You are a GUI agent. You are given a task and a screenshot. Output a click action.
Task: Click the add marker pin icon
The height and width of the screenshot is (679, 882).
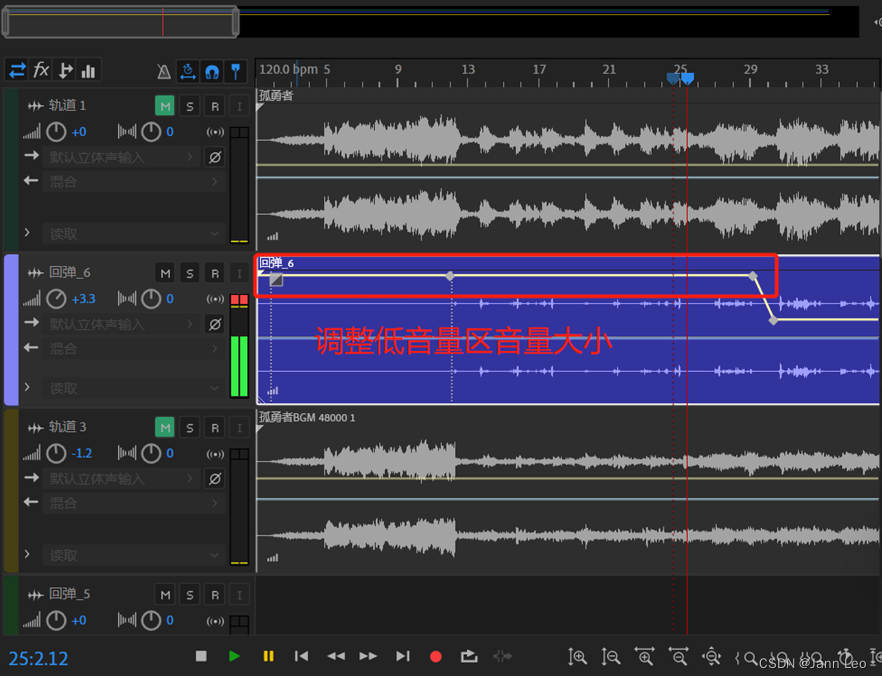tap(236, 71)
